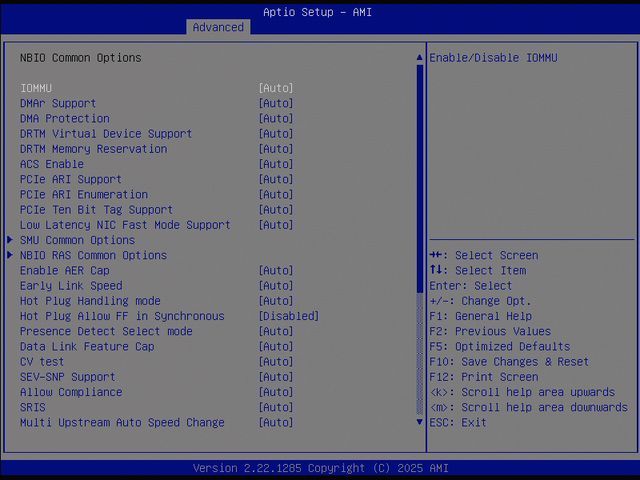Change Hot Plug Handling mode value

276,301
